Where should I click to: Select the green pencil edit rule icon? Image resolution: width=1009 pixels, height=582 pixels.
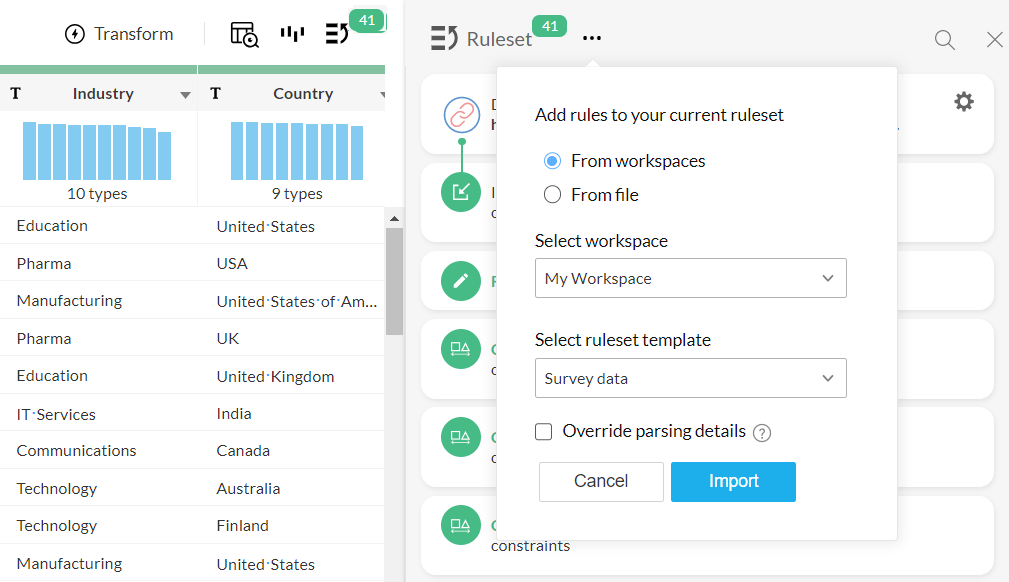(x=461, y=281)
